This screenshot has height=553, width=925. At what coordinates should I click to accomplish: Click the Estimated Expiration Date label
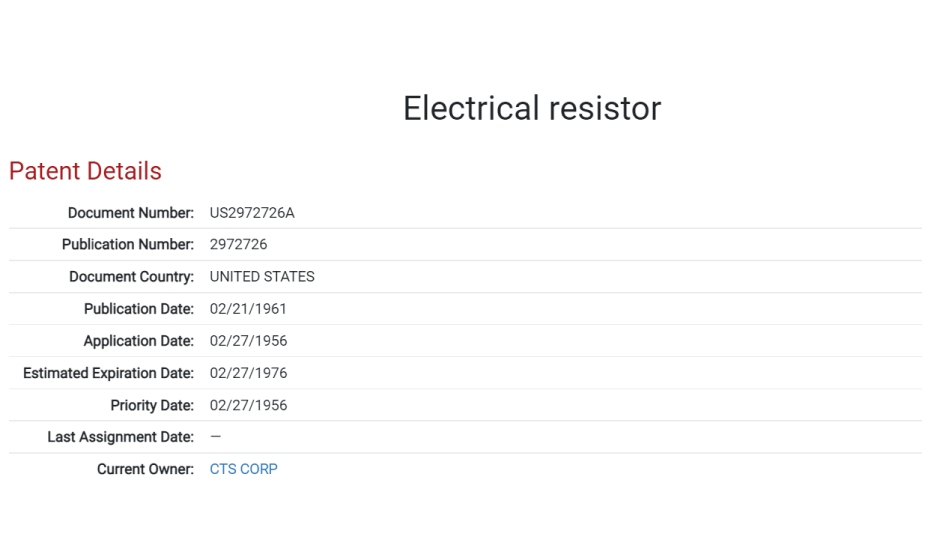pyautogui.click(x=109, y=373)
